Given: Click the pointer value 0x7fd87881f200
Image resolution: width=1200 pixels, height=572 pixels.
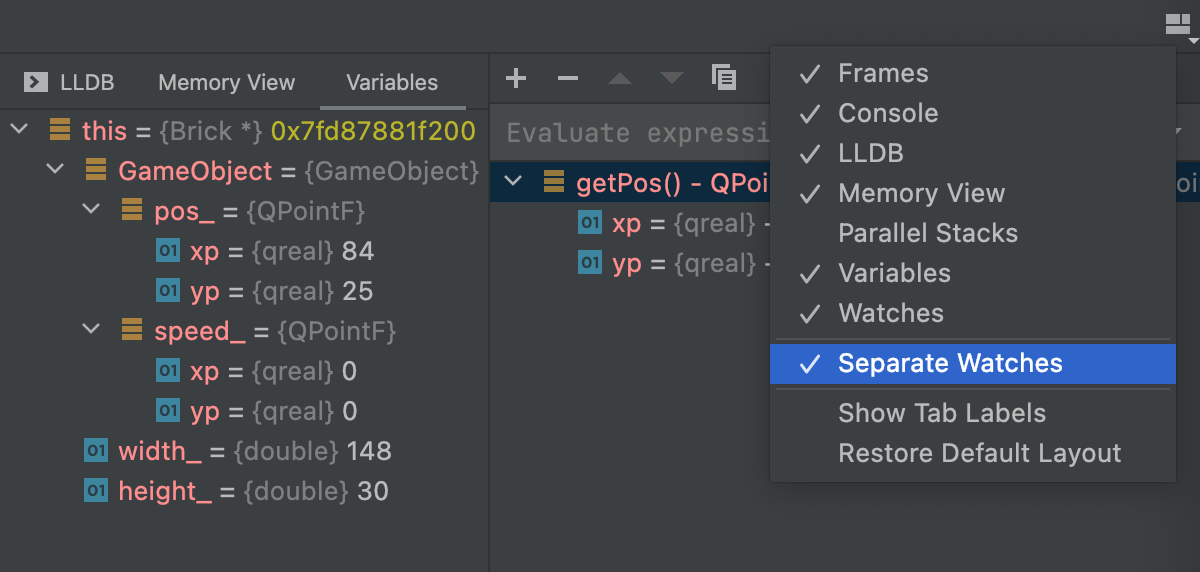Looking at the screenshot, I should coord(373,132).
